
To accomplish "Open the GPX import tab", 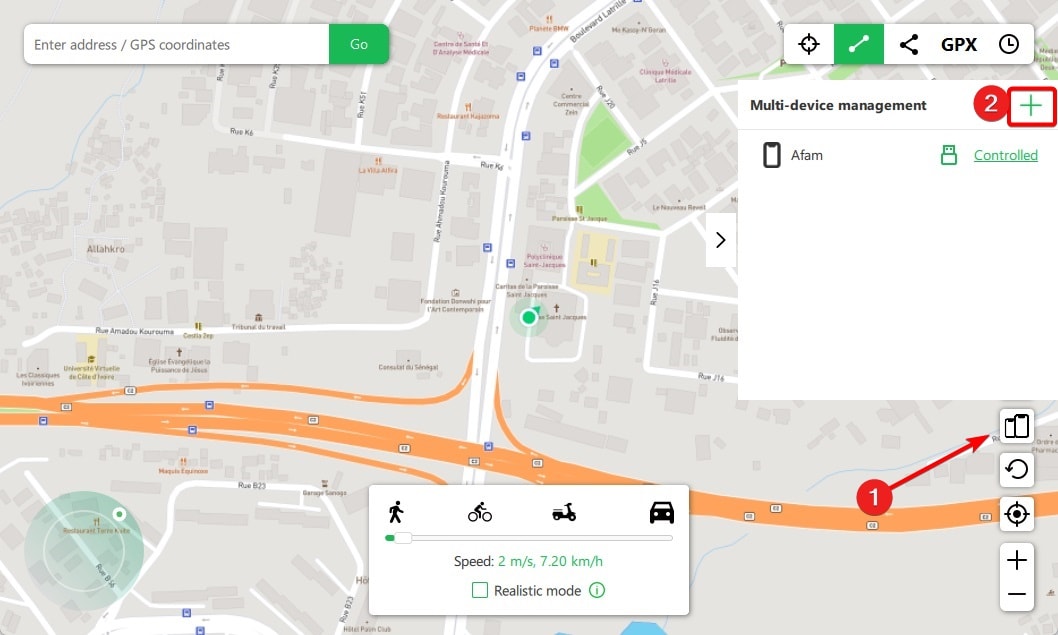I will tap(959, 43).
